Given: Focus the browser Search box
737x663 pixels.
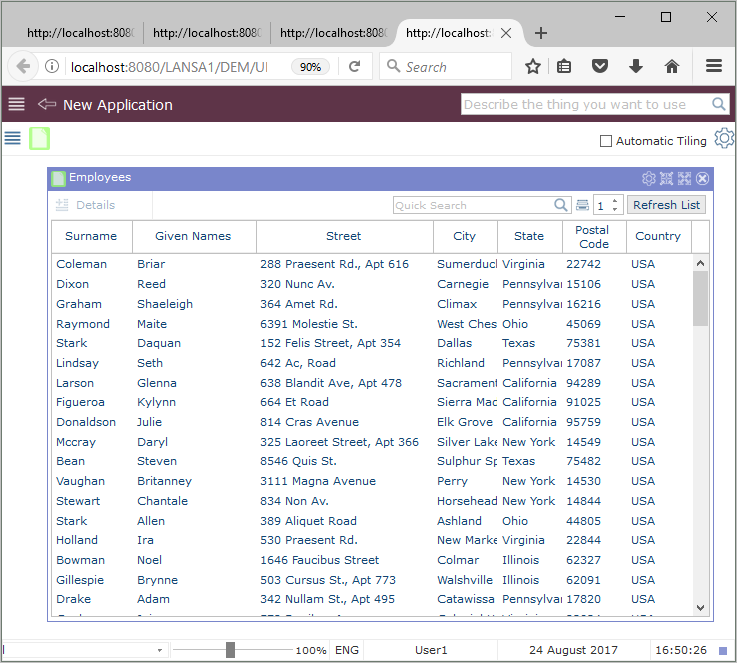Looking at the screenshot, I should 445,66.
